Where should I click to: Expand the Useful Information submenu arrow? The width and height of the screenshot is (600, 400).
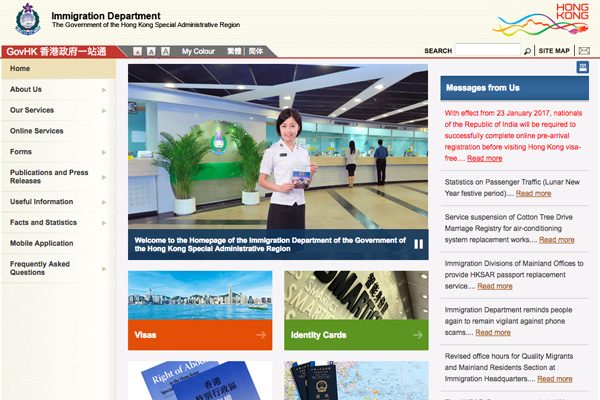coord(104,202)
